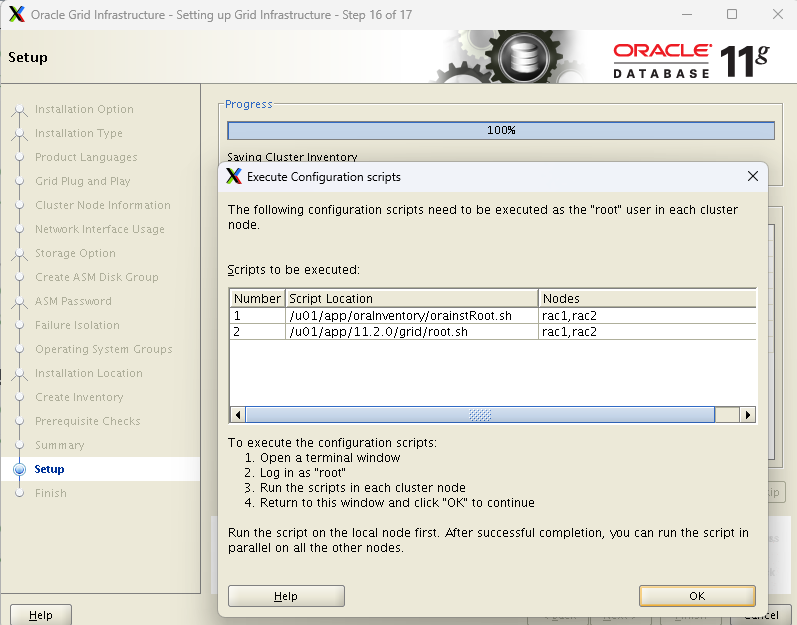Select the Summary step
This screenshot has height=625, width=797.
pyautogui.click(x=59, y=445)
